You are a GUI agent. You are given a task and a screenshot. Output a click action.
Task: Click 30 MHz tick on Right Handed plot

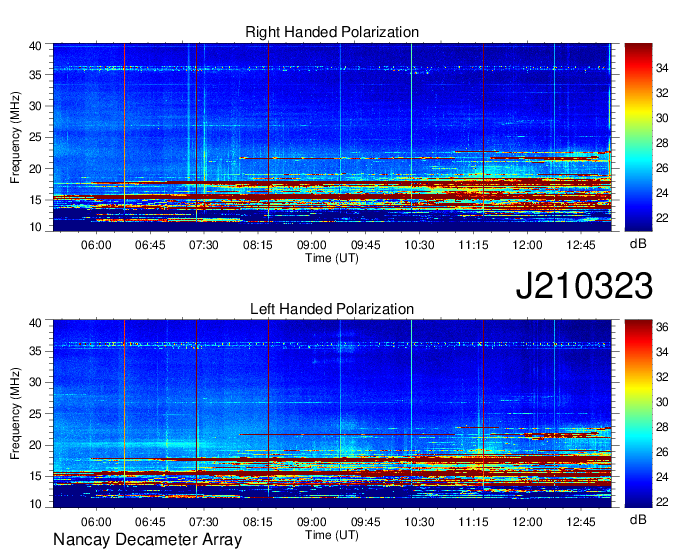pyautogui.click(x=35, y=106)
